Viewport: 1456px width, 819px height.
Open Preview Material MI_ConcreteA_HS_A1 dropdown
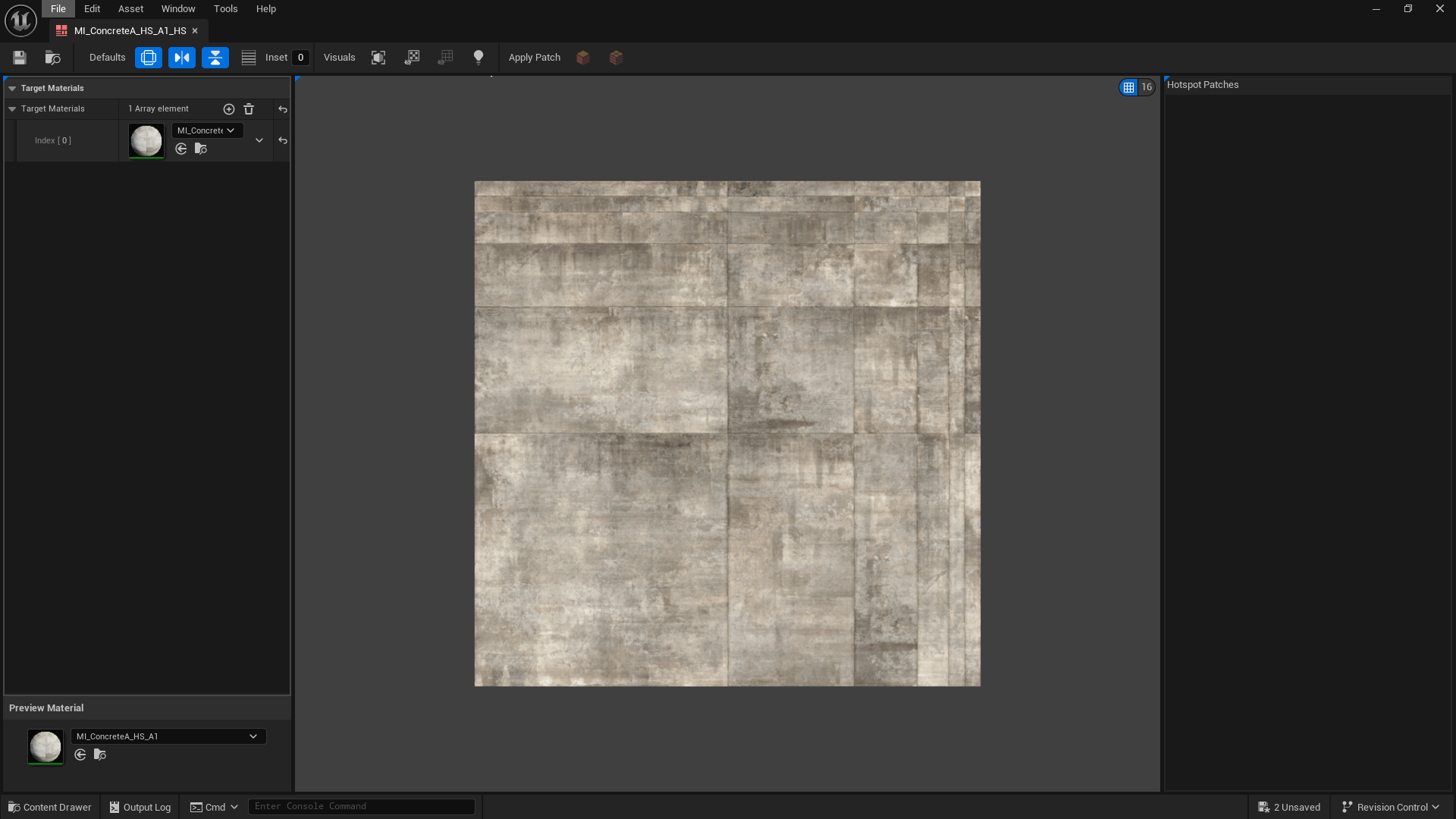point(168,736)
